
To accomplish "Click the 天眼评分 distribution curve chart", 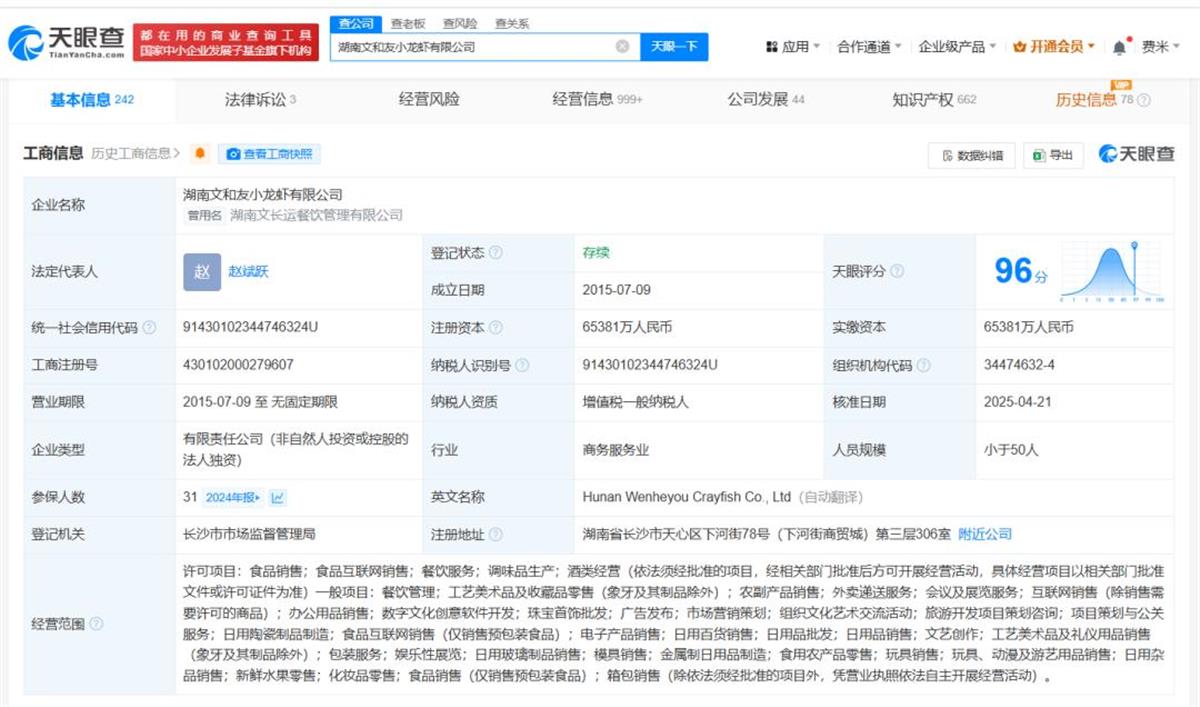I will coord(1111,271).
